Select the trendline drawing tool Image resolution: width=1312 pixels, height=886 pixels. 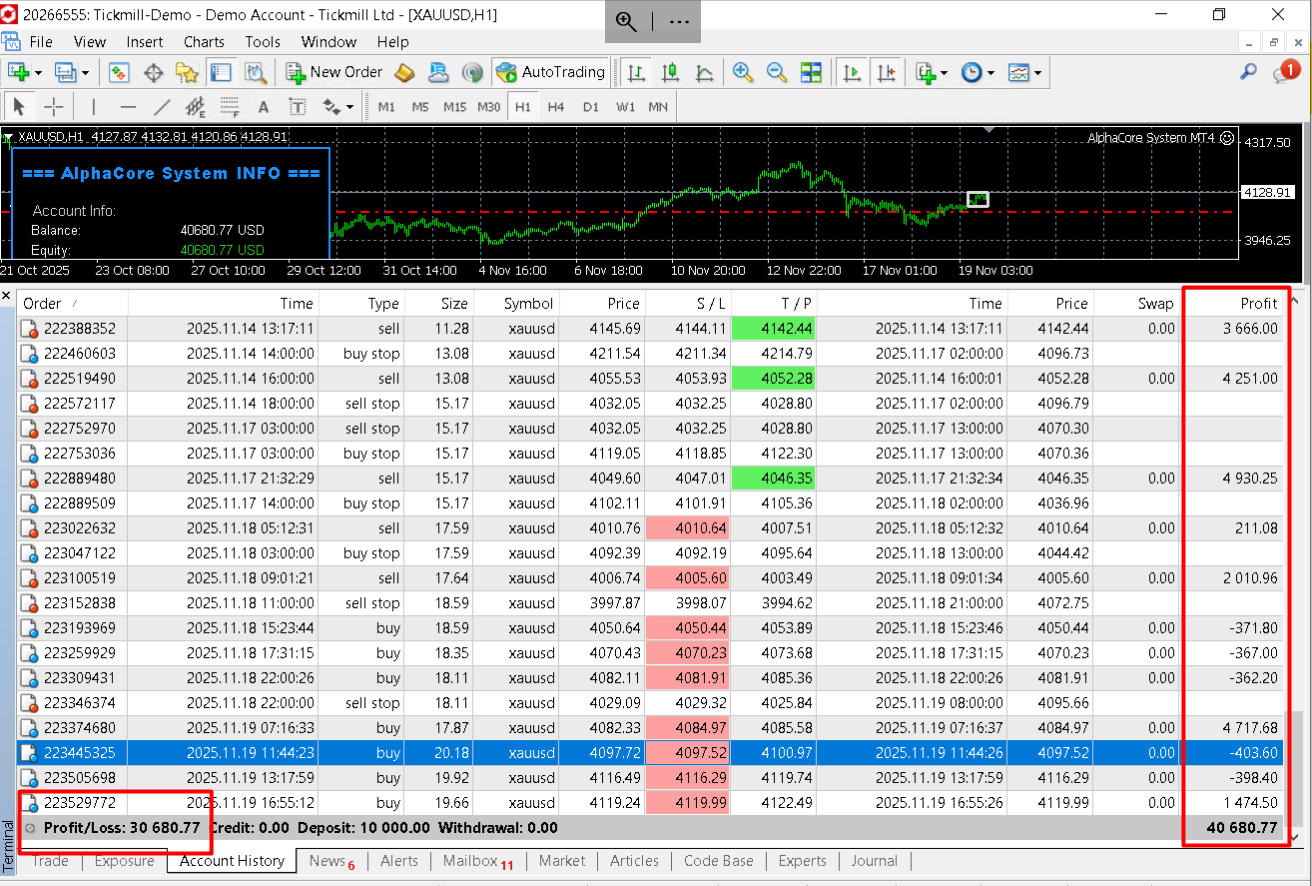pos(162,107)
